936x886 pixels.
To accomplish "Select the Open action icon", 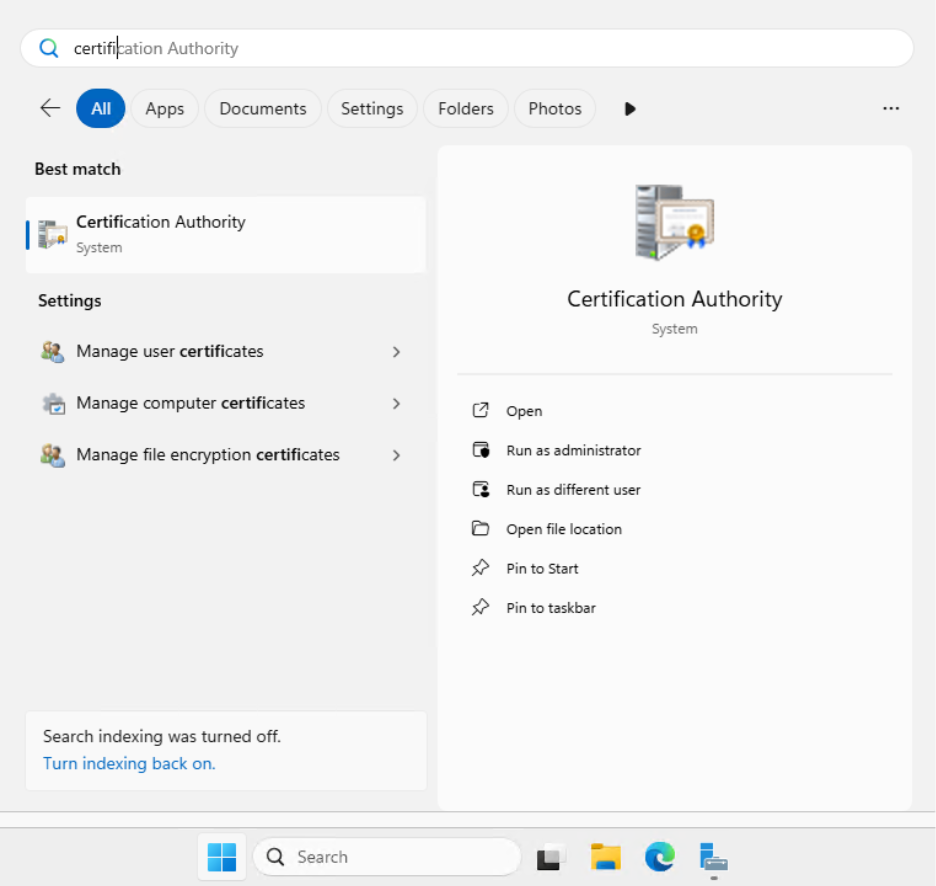I will (x=483, y=410).
